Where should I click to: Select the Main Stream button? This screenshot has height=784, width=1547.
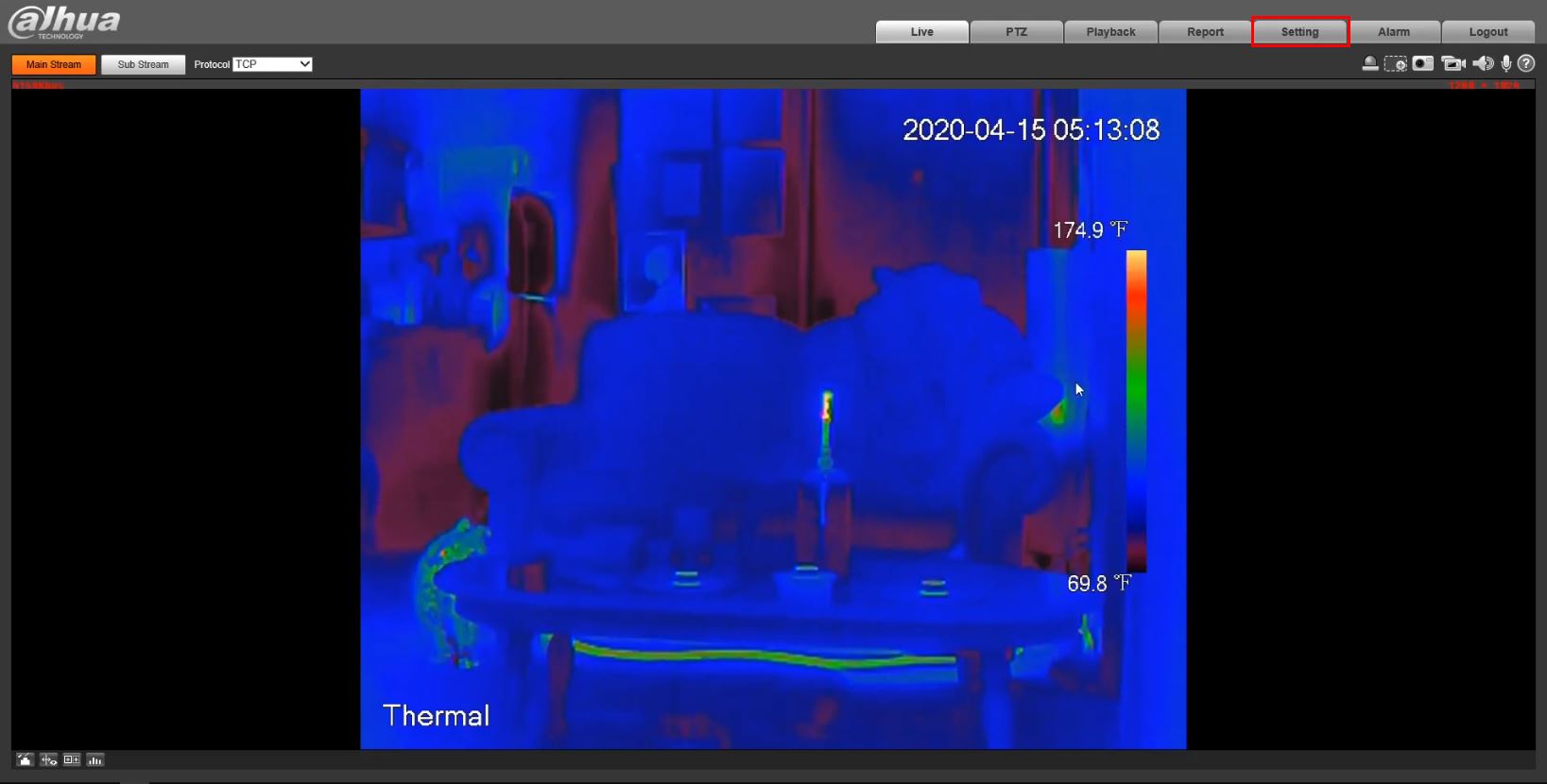(x=54, y=64)
